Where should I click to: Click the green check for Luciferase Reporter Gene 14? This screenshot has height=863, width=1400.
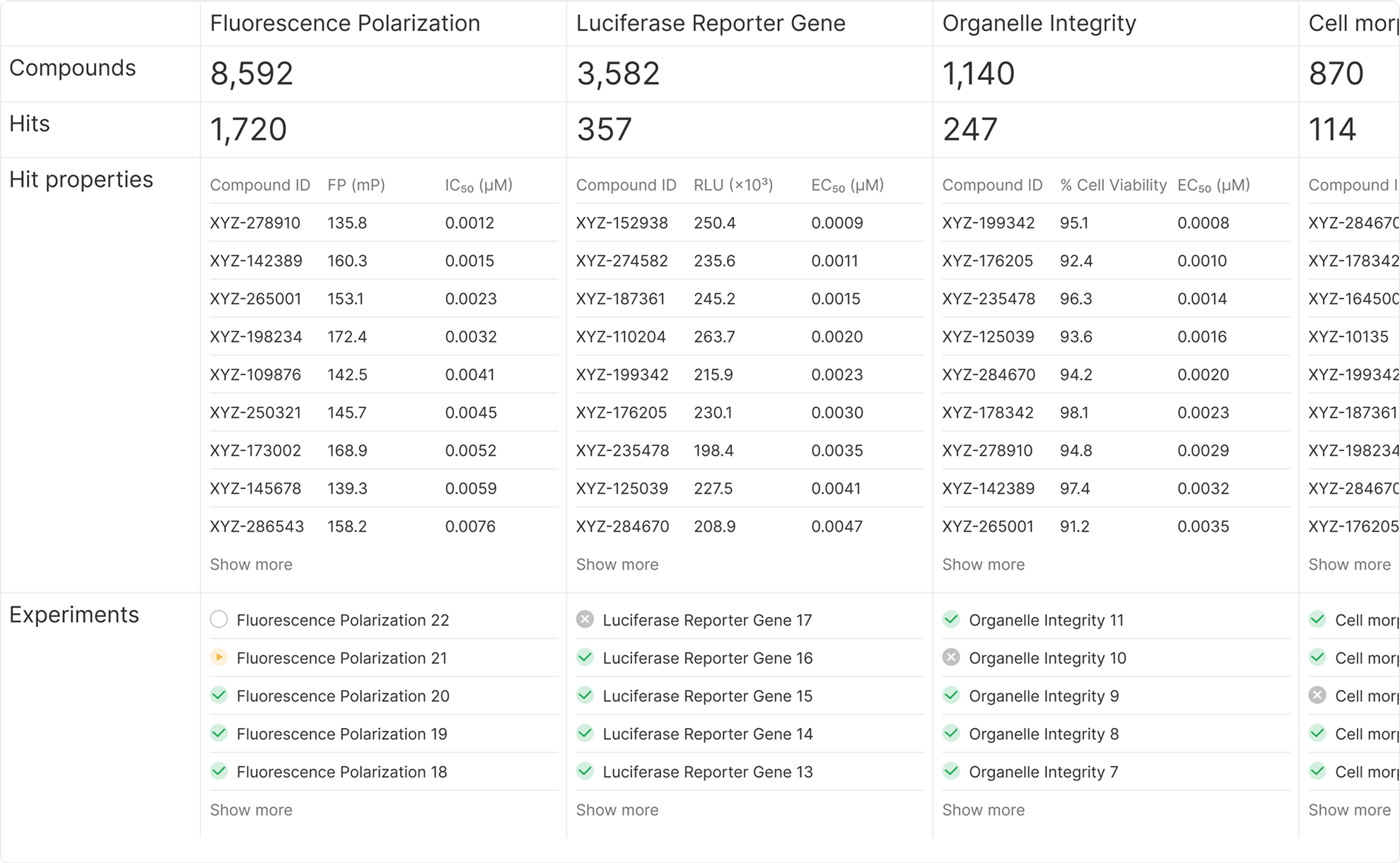coord(585,734)
